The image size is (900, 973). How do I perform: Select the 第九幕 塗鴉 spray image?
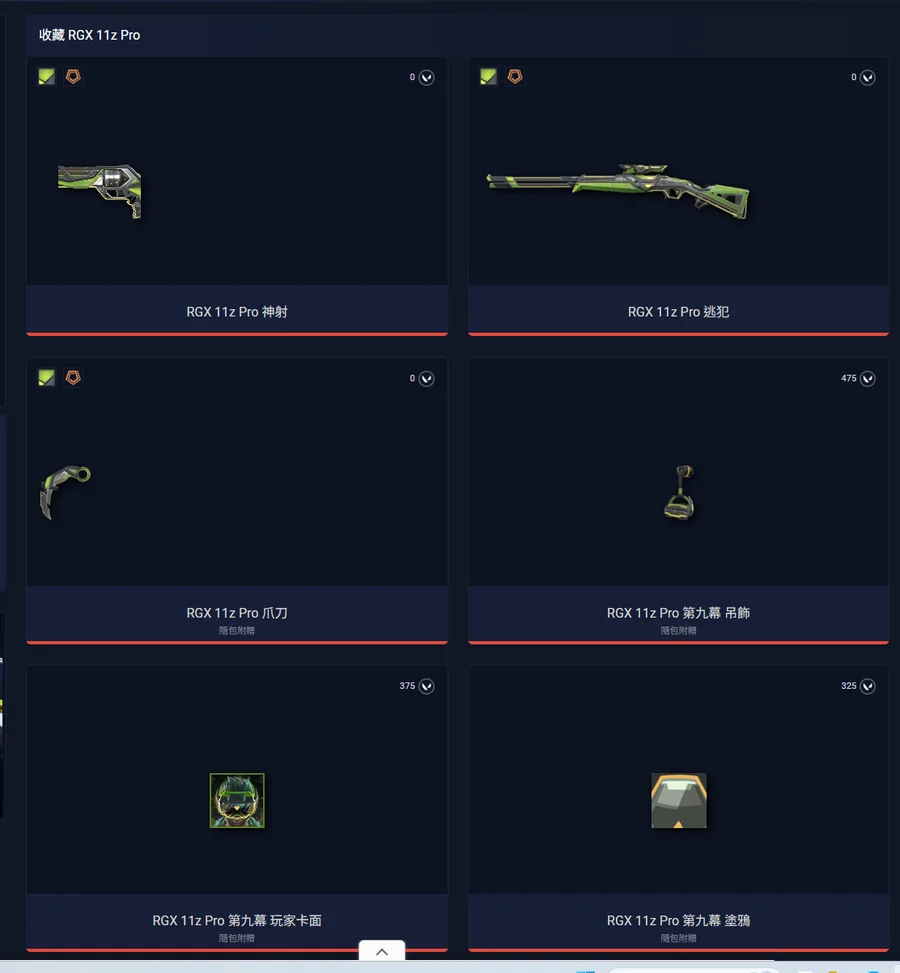pos(678,800)
